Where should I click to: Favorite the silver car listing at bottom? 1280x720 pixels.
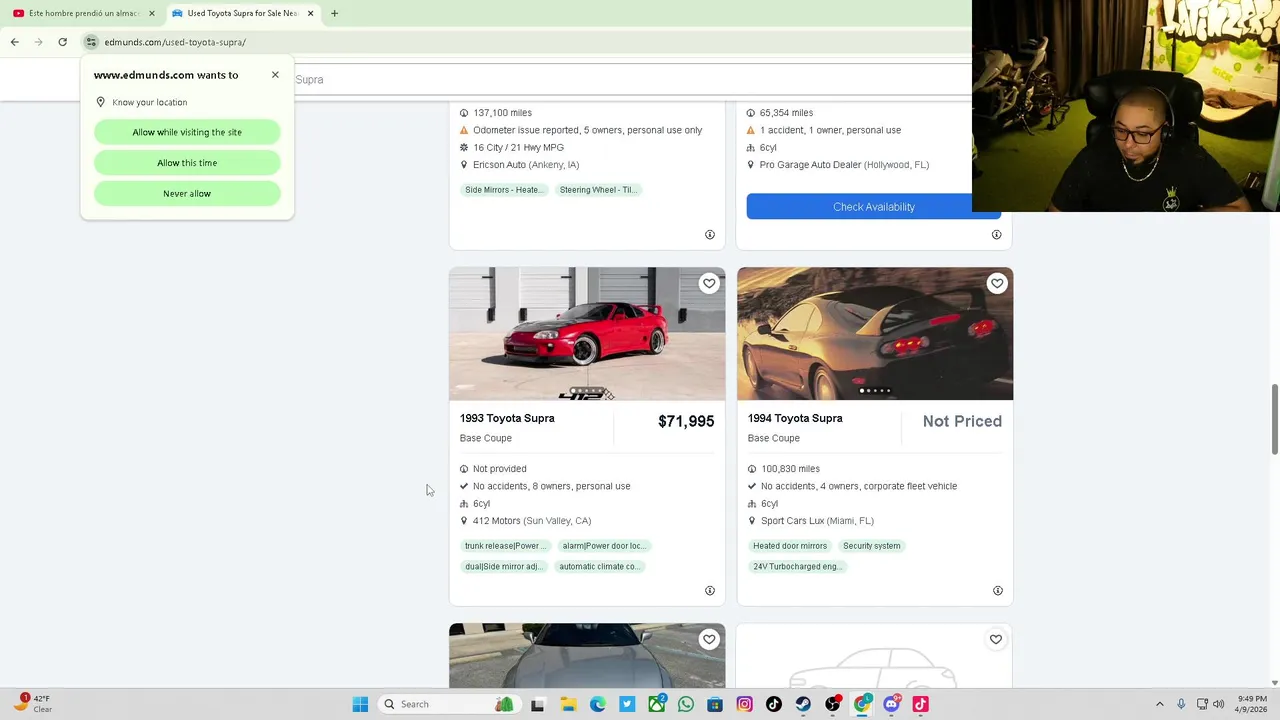click(x=709, y=639)
